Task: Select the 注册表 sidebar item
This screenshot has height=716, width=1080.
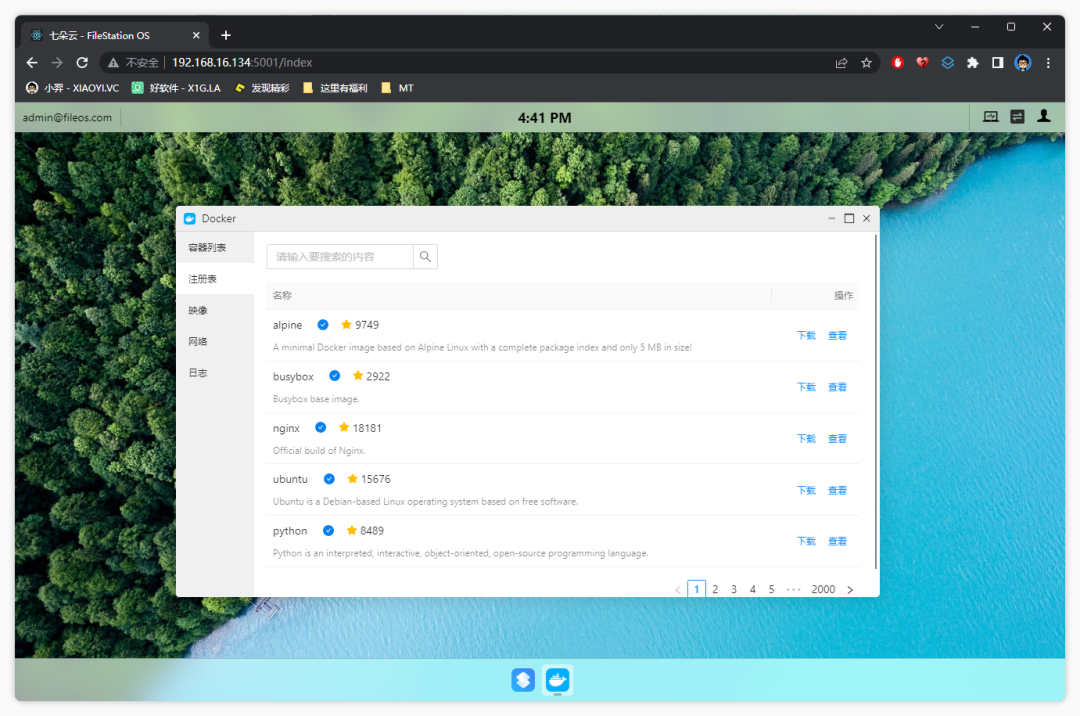Action: coord(215,279)
